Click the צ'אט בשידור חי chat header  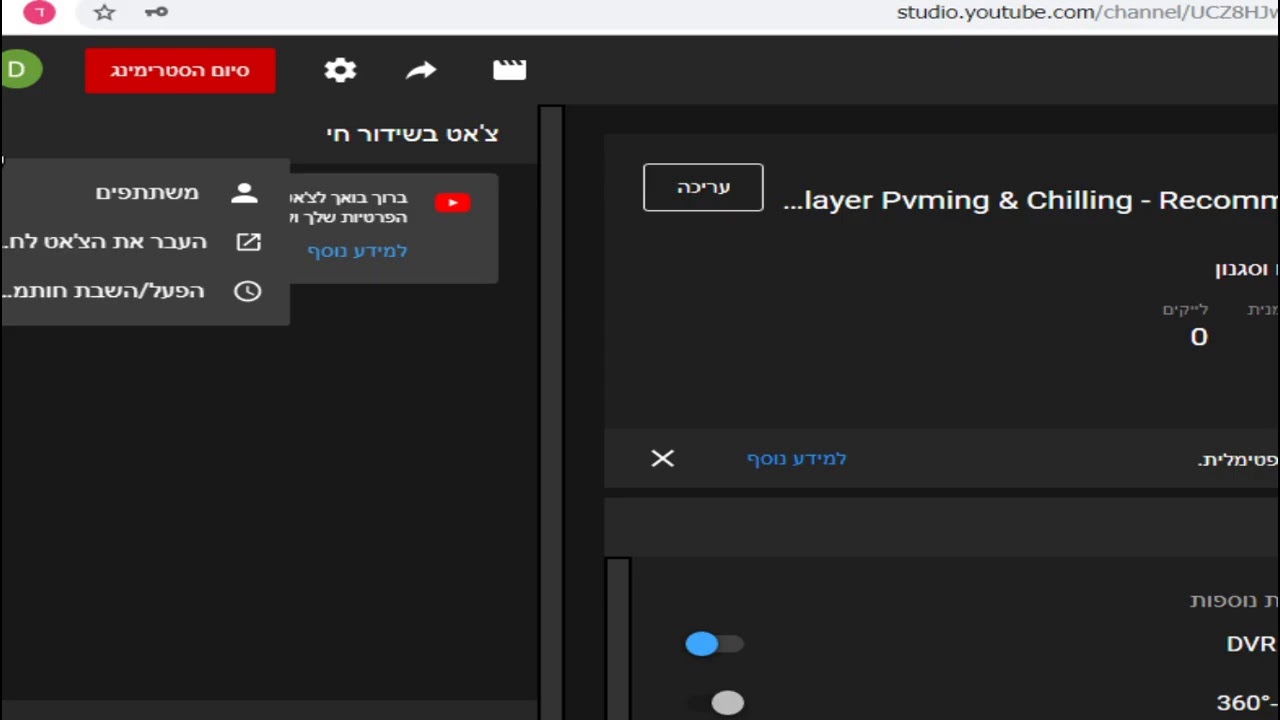[412, 134]
